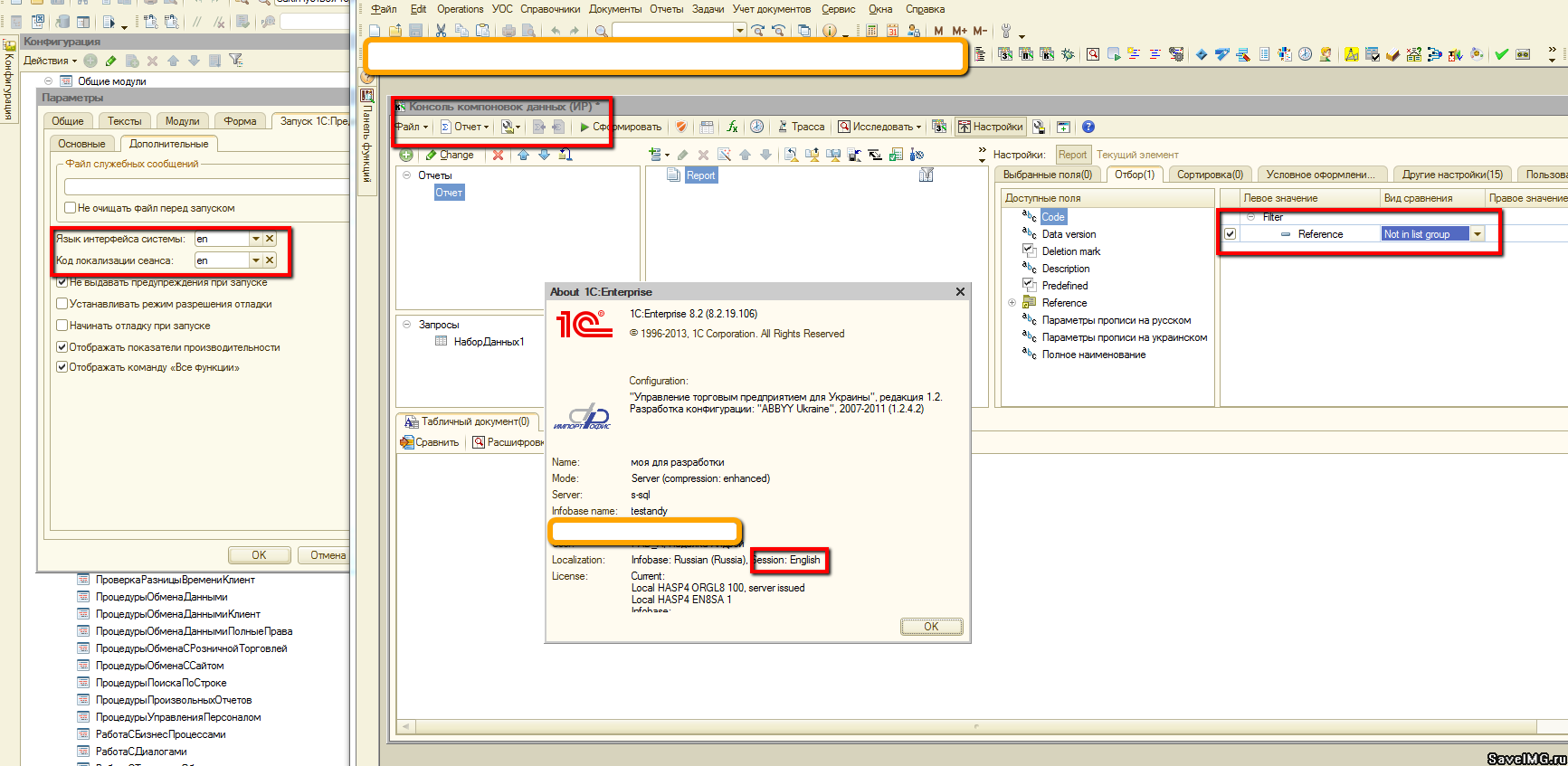Screen dimensions: 1568x766
Task: Click the red X delete icon in reports panel
Action: (498, 155)
